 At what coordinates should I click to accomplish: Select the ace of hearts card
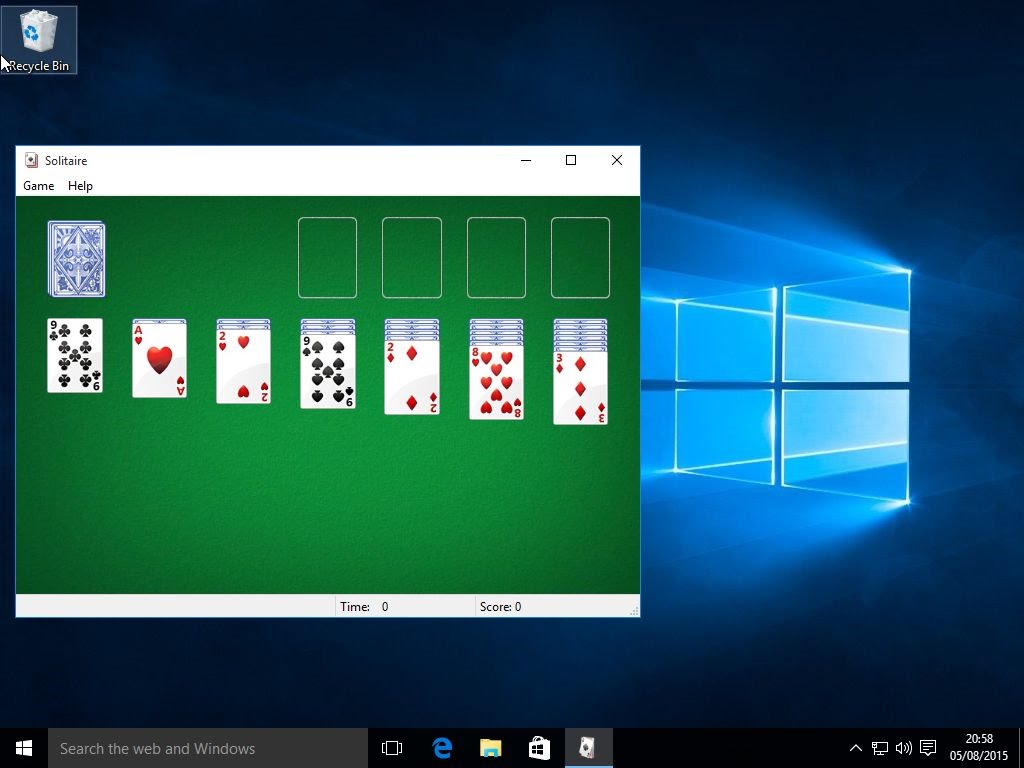[x=159, y=360]
